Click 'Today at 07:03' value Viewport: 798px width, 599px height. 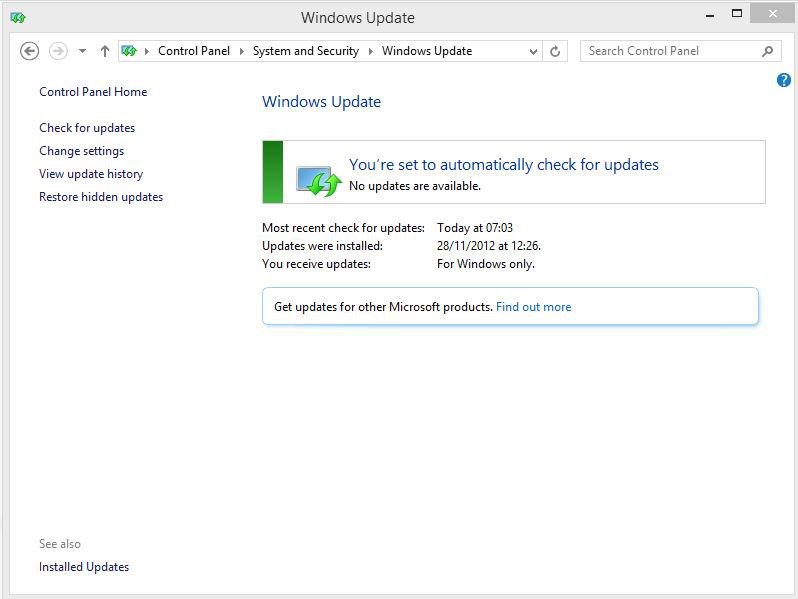pos(475,228)
